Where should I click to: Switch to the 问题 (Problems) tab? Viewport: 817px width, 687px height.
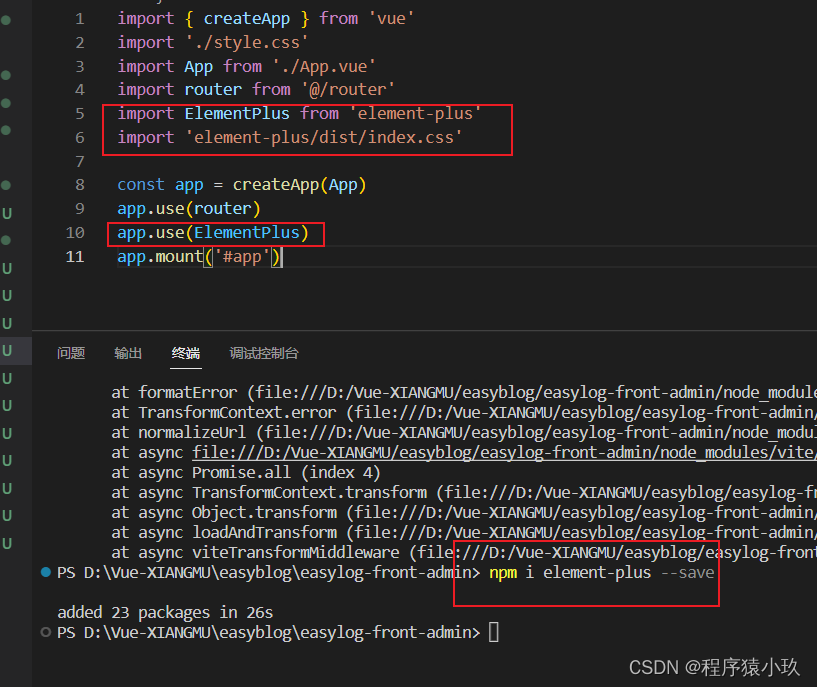coord(70,352)
